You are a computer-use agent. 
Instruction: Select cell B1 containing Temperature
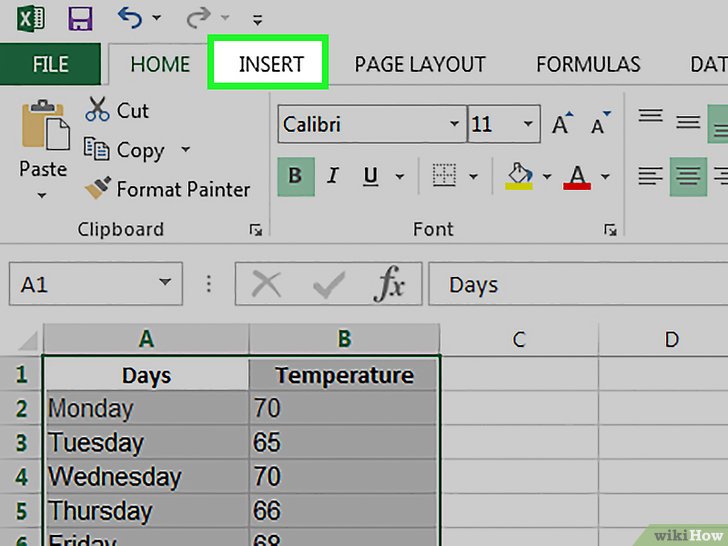point(344,376)
